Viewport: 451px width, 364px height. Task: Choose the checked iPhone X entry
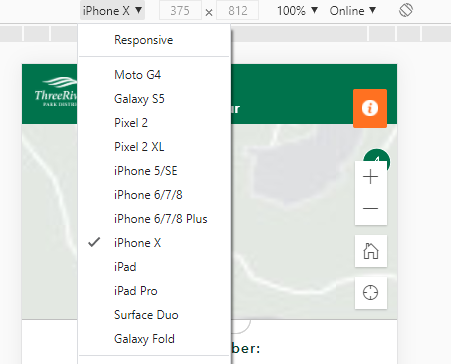click(154, 243)
